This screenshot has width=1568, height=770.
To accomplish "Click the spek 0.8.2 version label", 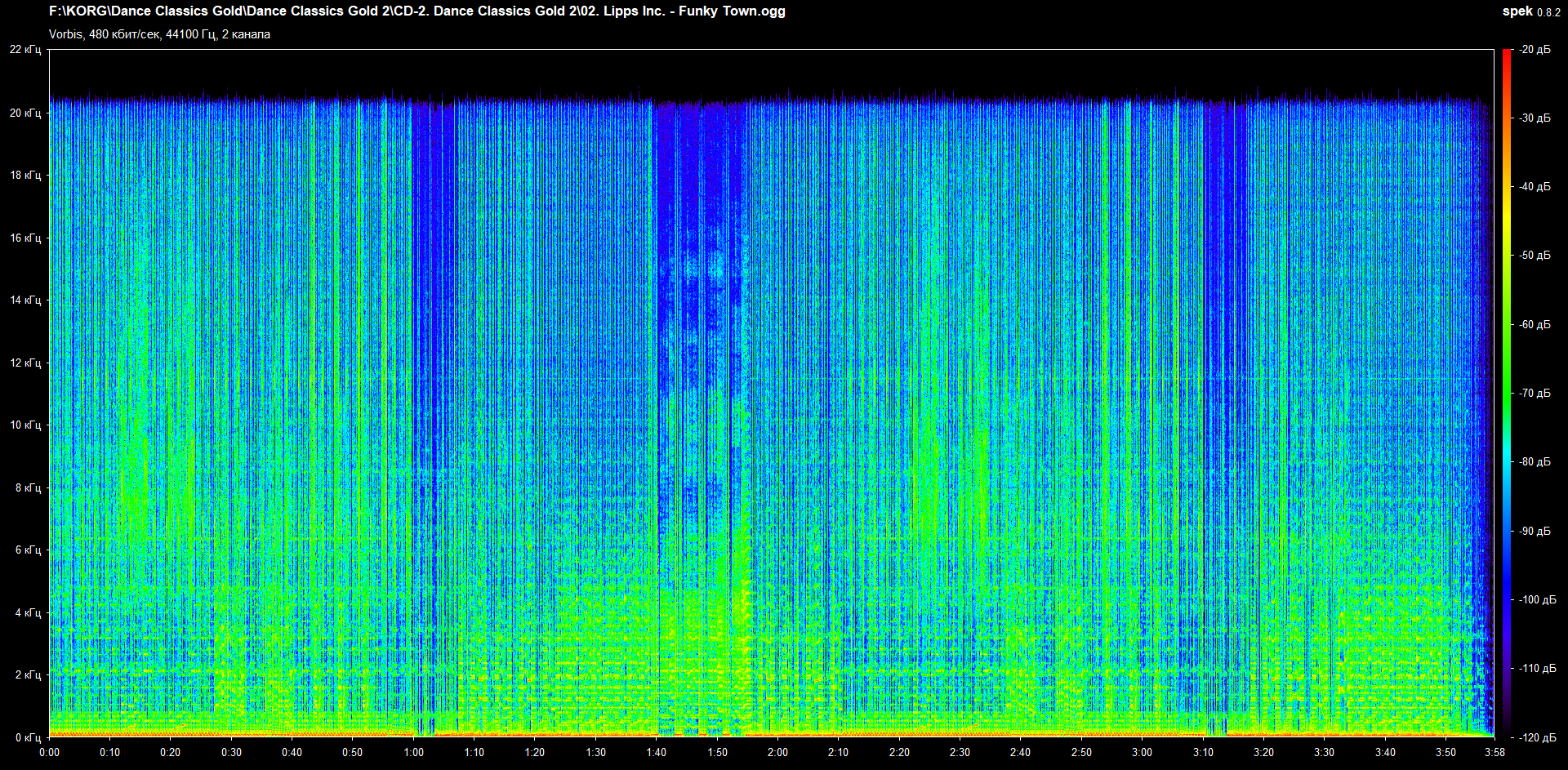I will pyautogui.click(x=1530, y=11).
